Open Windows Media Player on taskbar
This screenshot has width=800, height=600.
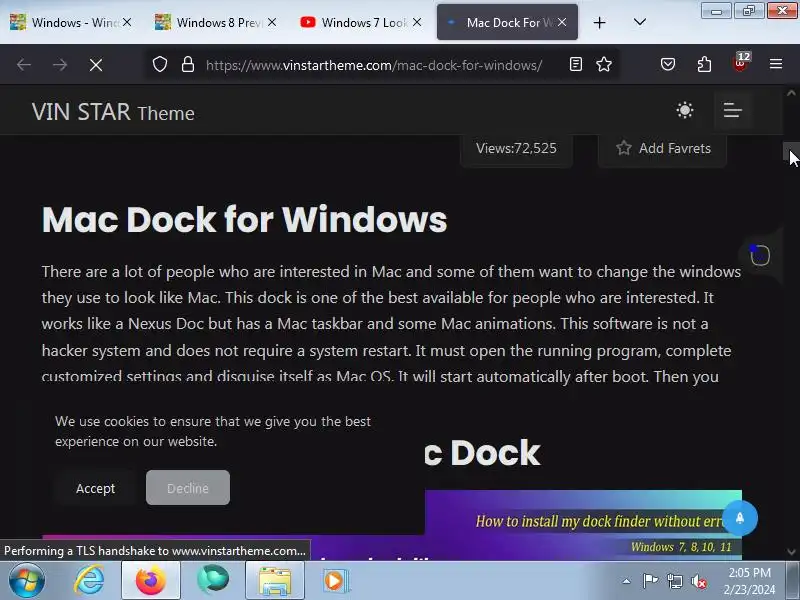tap(335, 581)
